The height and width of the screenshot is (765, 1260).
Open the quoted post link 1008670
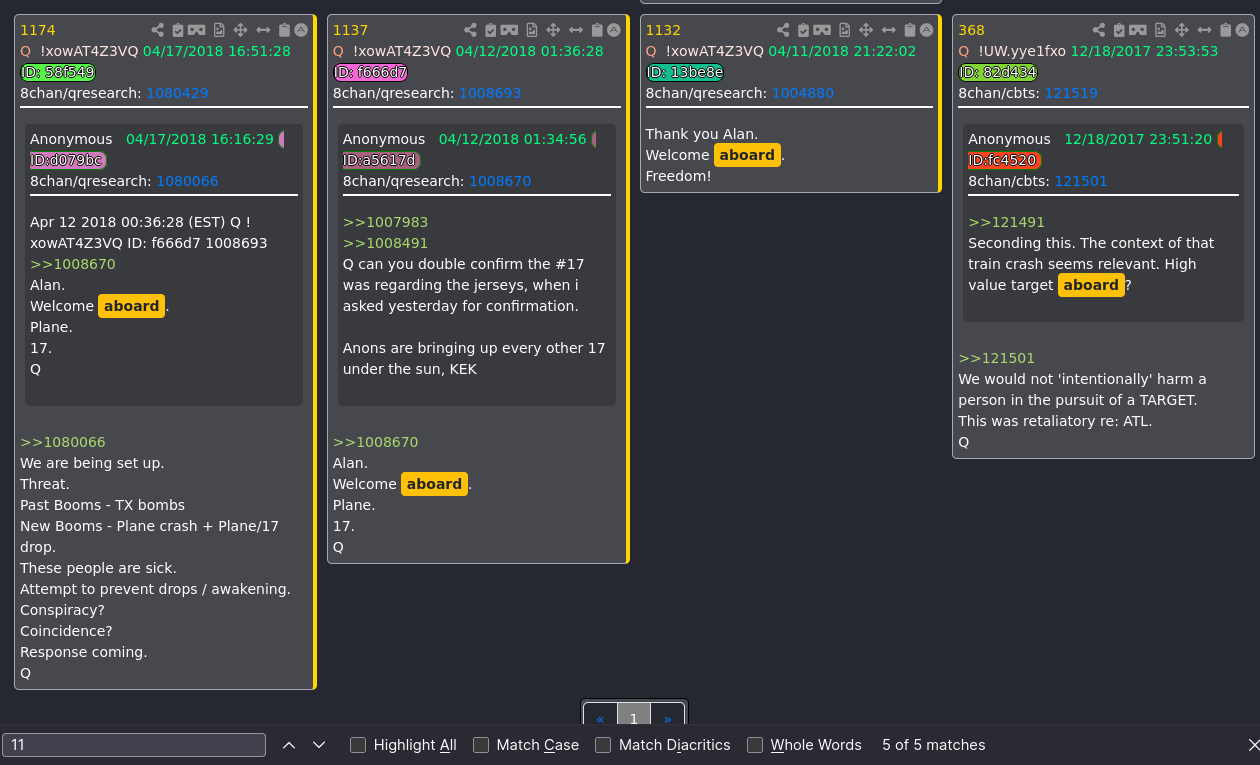click(x=500, y=181)
